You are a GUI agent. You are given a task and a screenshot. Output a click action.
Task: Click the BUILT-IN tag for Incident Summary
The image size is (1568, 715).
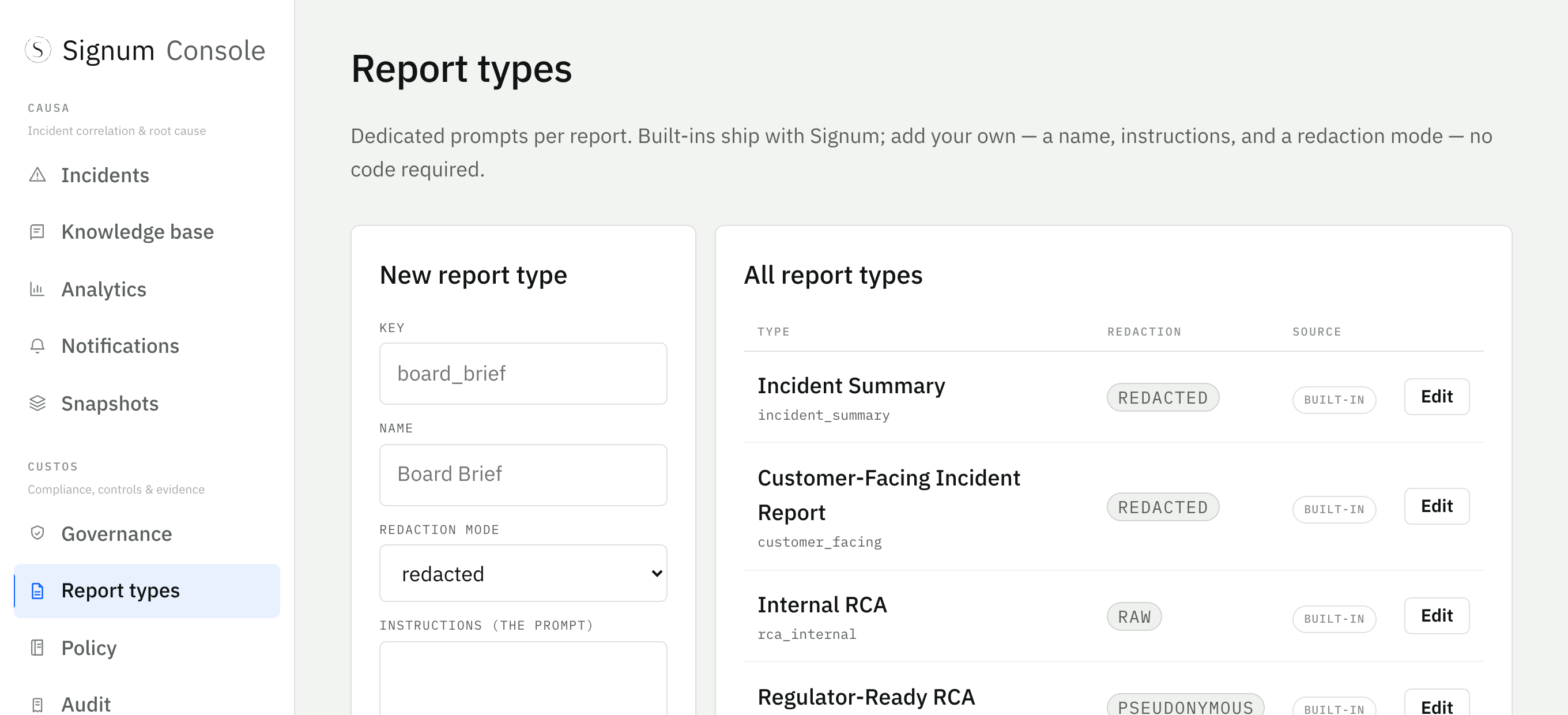[x=1335, y=400]
